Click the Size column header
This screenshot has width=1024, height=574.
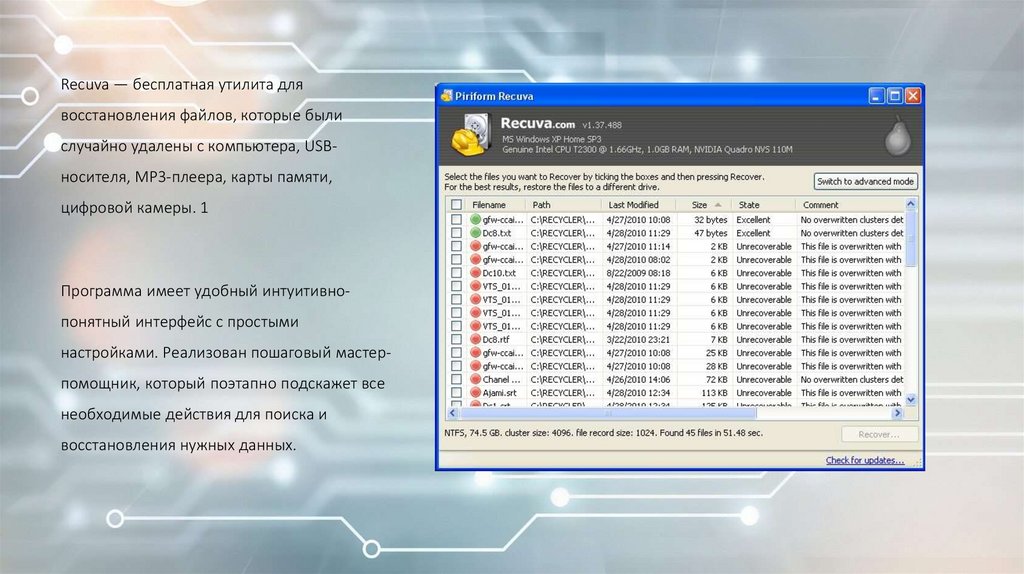click(x=699, y=205)
